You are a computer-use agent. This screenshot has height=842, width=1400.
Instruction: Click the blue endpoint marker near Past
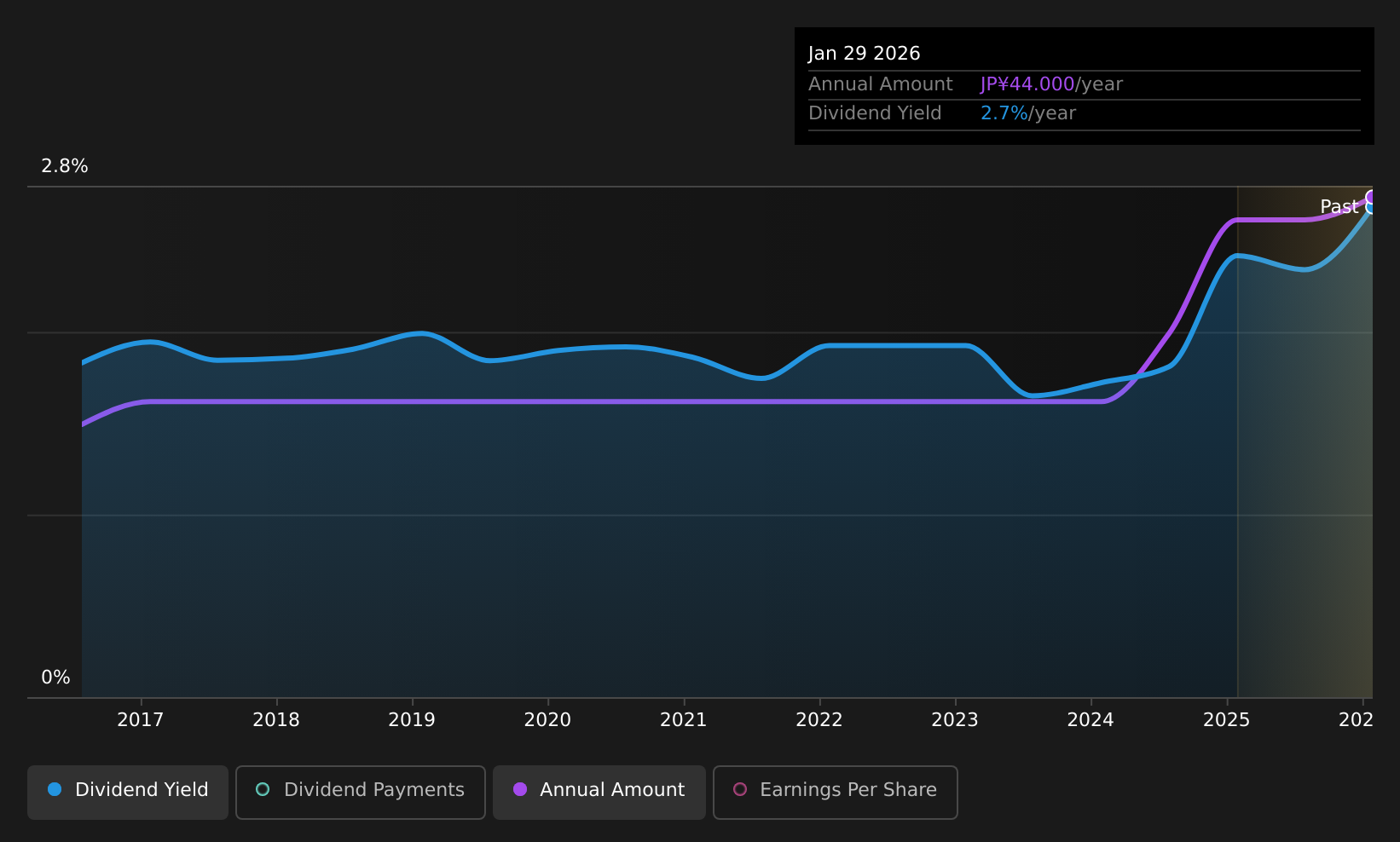tap(1371, 208)
